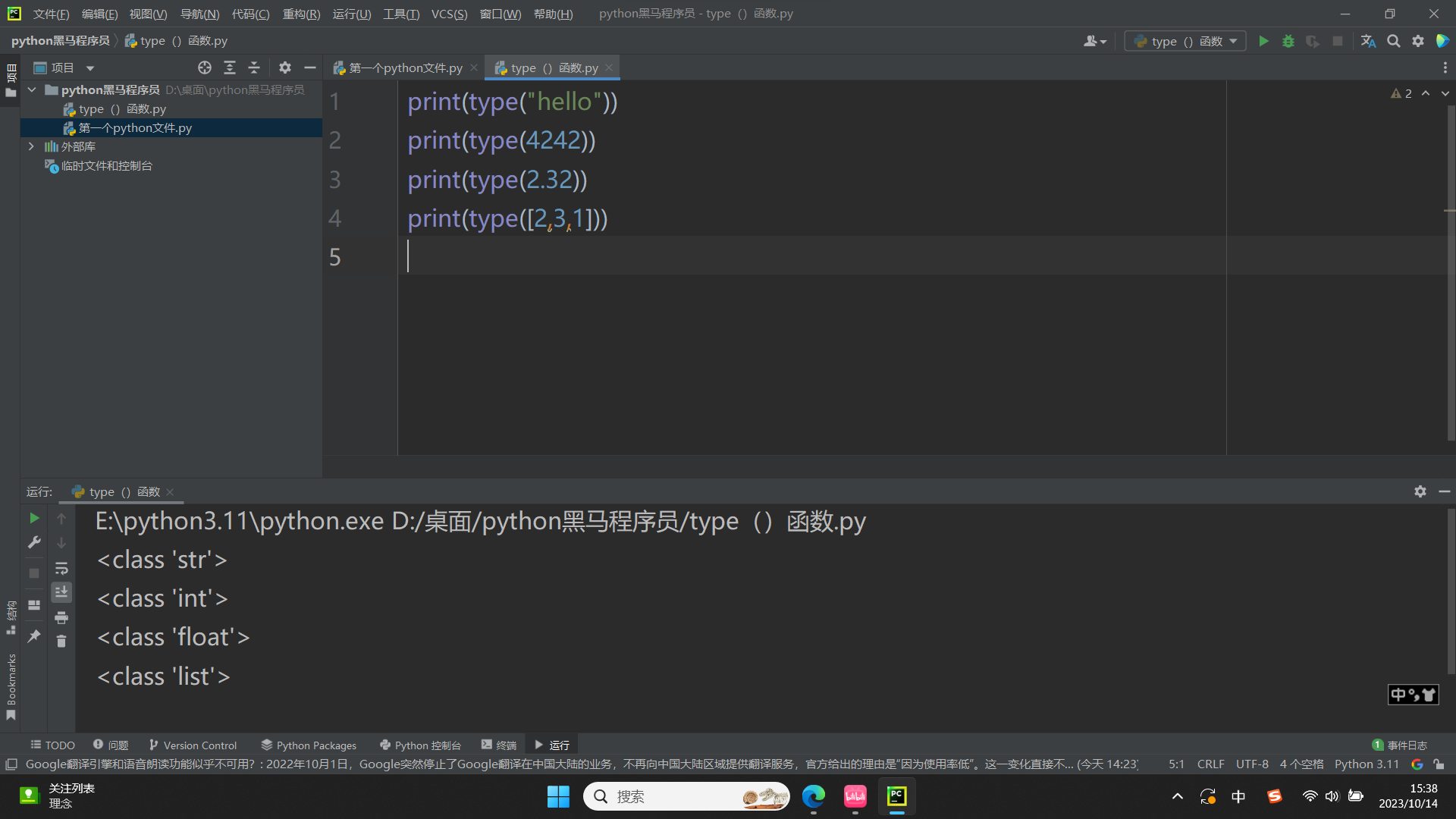This screenshot has height=819, width=1456.
Task: Toggle scroll to end of output
Action: (x=61, y=592)
